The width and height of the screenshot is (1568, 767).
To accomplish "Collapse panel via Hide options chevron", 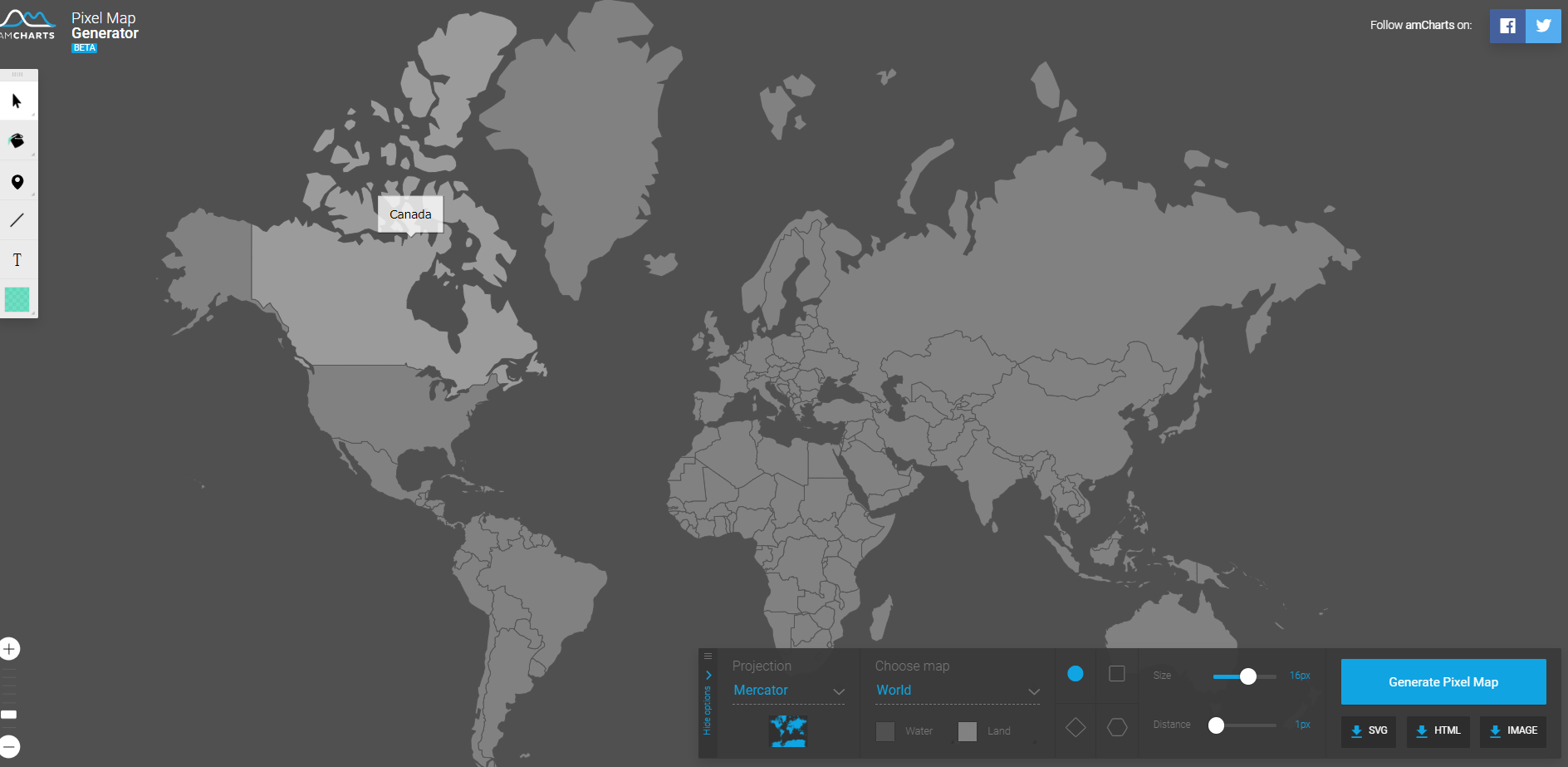I will (x=708, y=675).
